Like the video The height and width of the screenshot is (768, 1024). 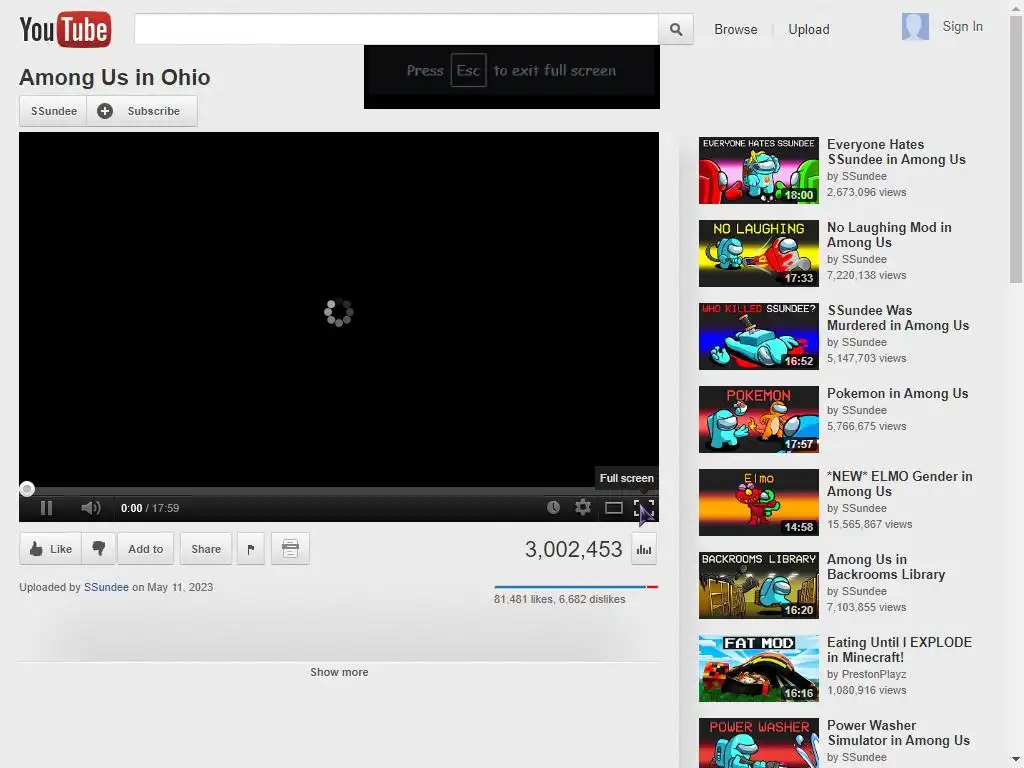coord(51,549)
